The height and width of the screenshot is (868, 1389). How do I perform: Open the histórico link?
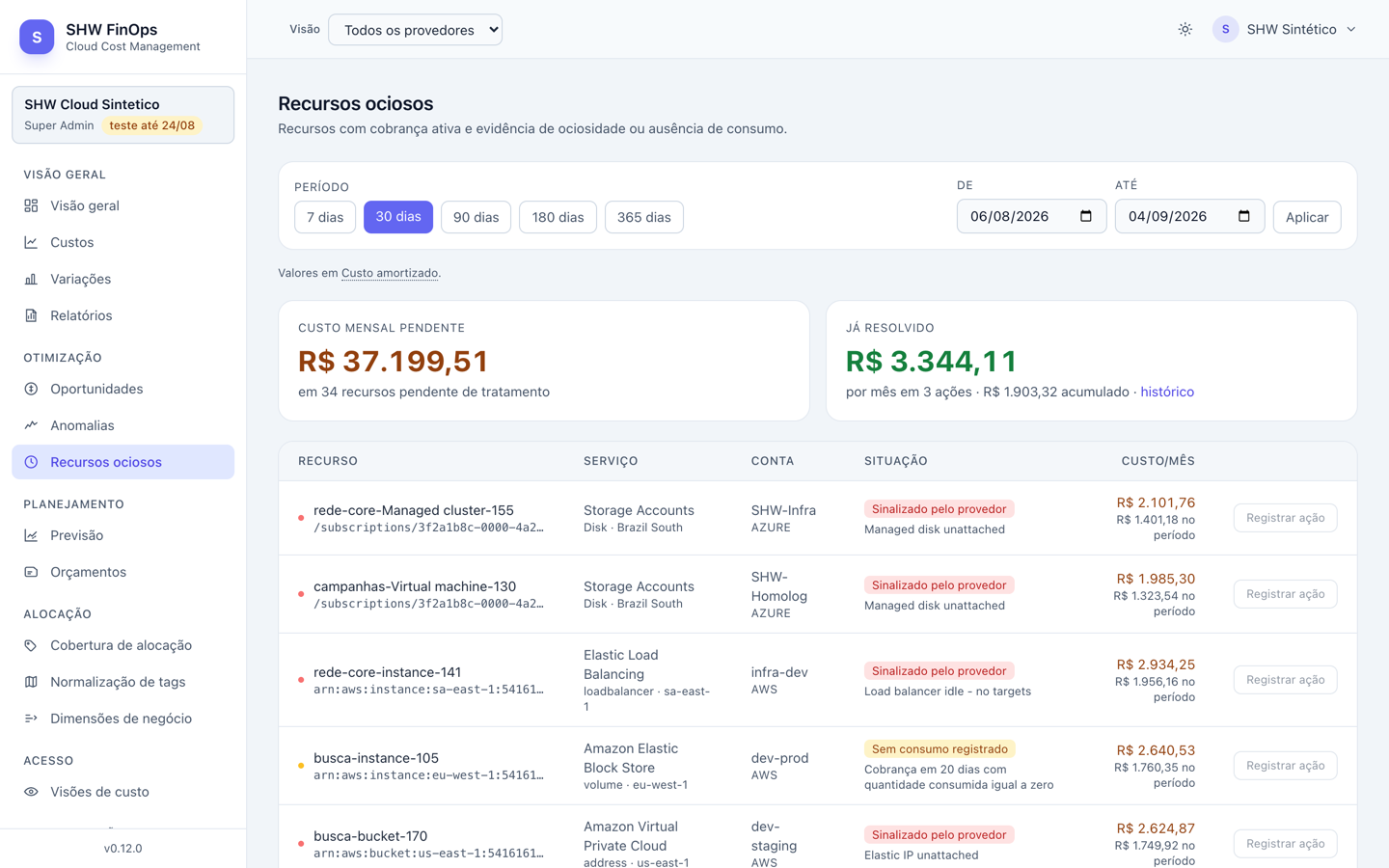point(1167,392)
